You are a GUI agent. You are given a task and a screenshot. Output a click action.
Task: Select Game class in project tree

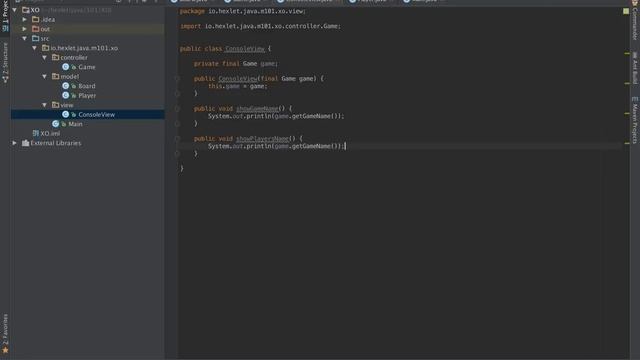pyautogui.click(x=87, y=67)
